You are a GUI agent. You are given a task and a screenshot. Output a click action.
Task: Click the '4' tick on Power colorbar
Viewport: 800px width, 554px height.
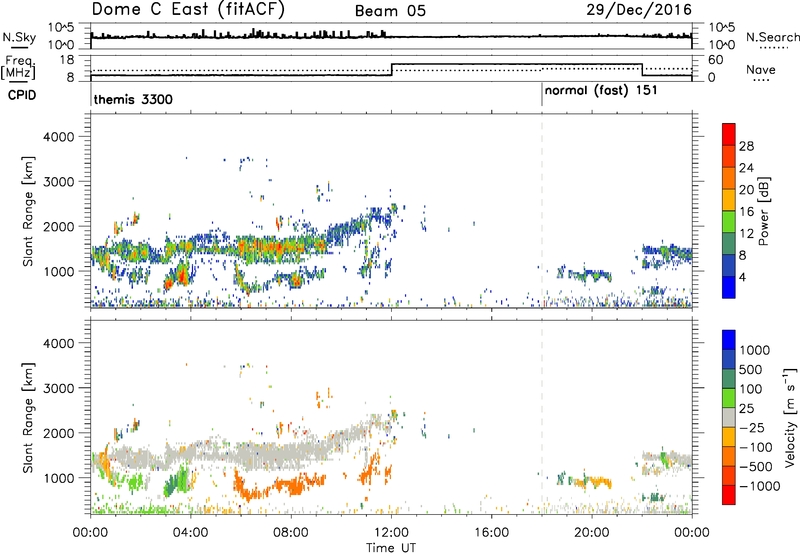pos(743,277)
